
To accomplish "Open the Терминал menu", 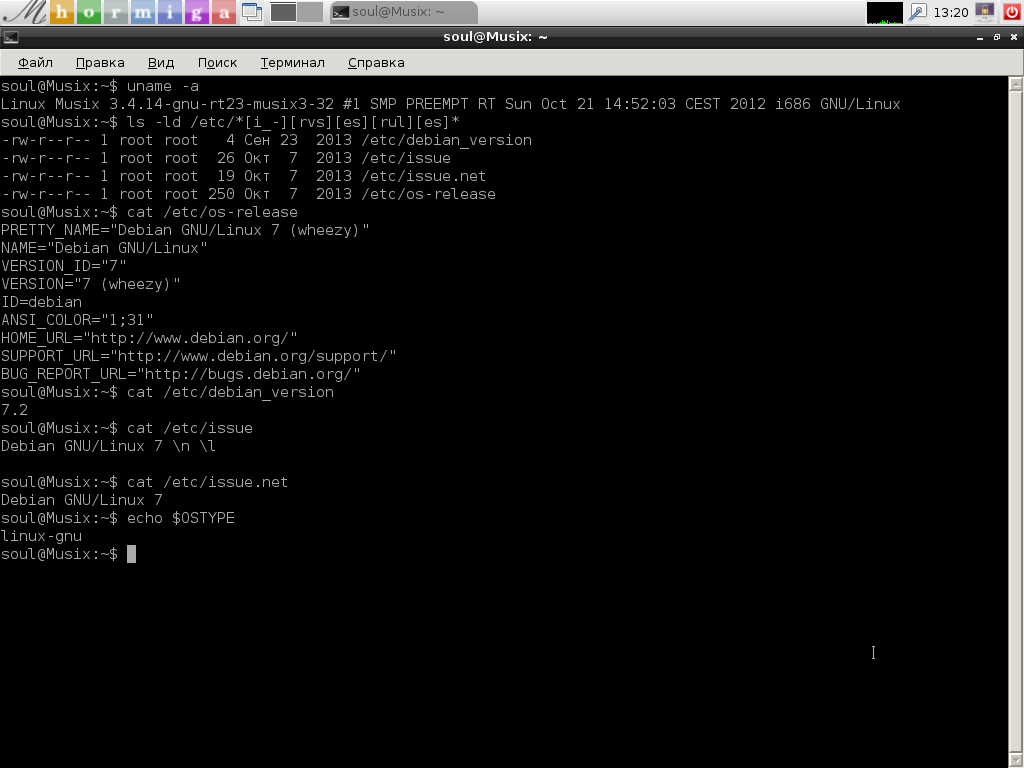I will click(x=293, y=63).
